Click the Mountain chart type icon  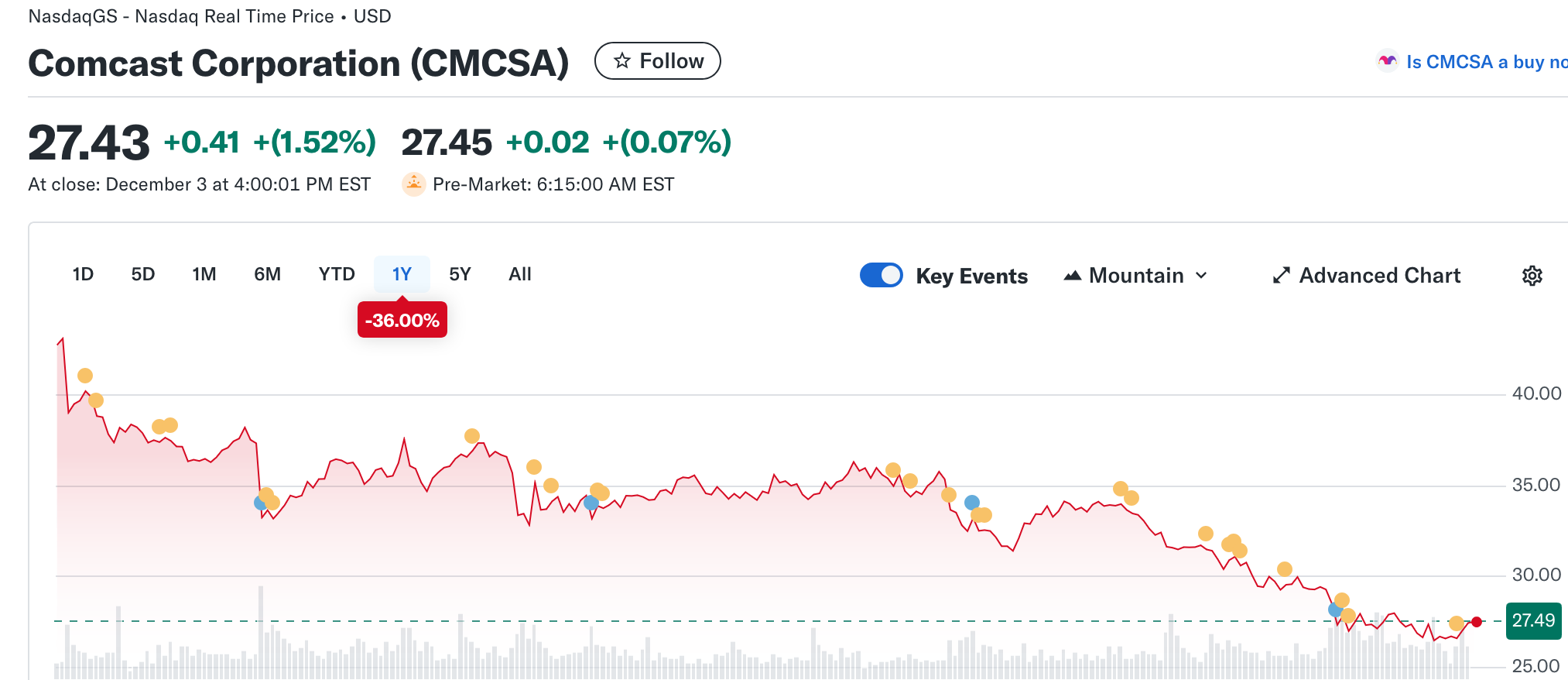1073,276
